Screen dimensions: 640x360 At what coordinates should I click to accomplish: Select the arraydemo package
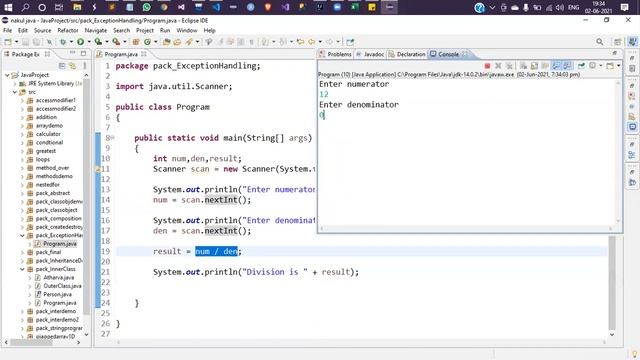pyautogui.click(x=49, y=126)
